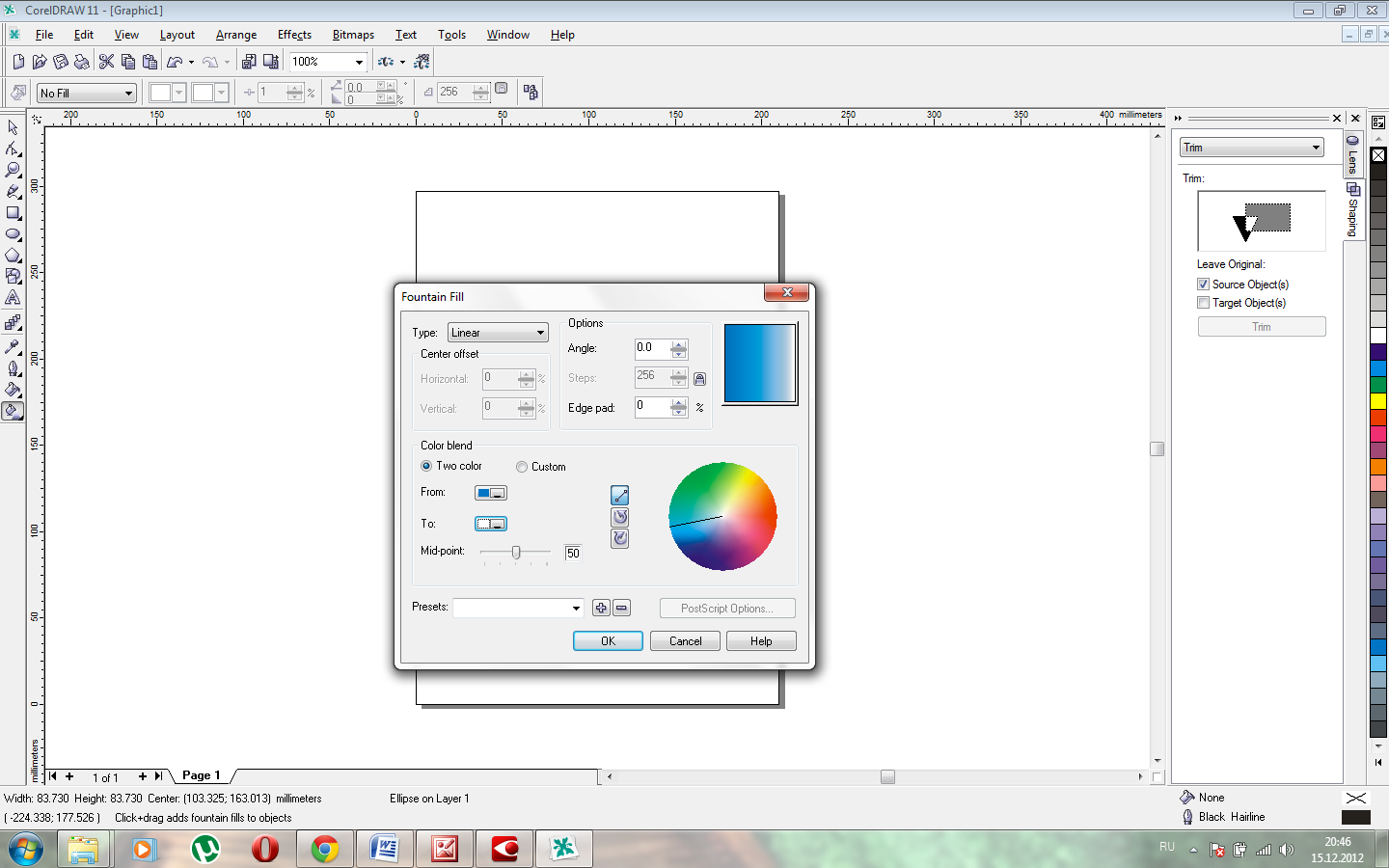Pick the yellow swatch in color palette

pos(1378,401)
